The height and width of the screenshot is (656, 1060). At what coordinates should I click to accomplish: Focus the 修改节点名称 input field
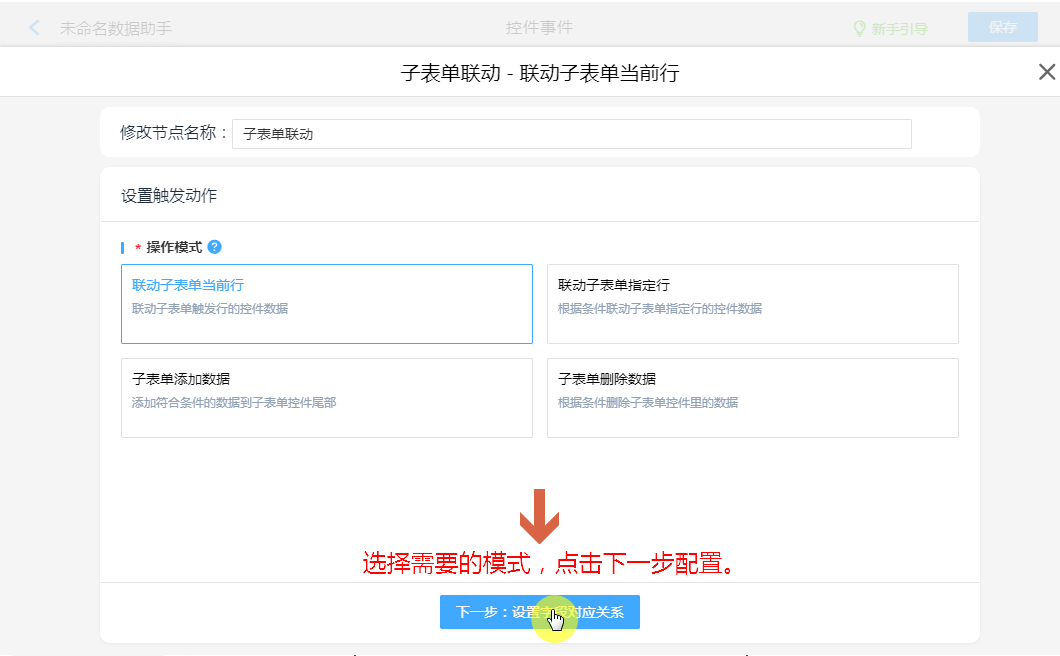coord(571,134)
